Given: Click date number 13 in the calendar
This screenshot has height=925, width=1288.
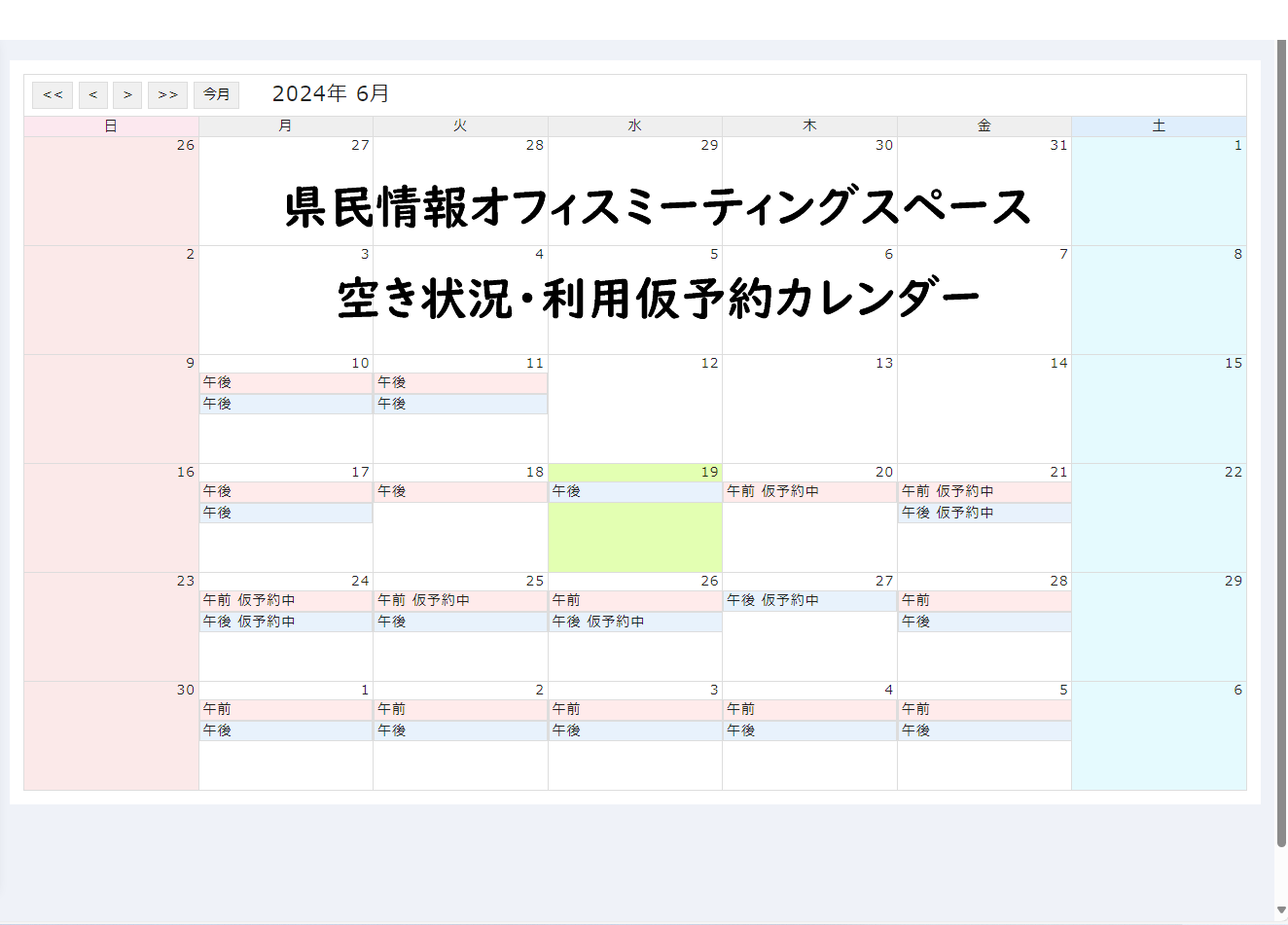Looking at the screenshot, I should click(883, 363).
